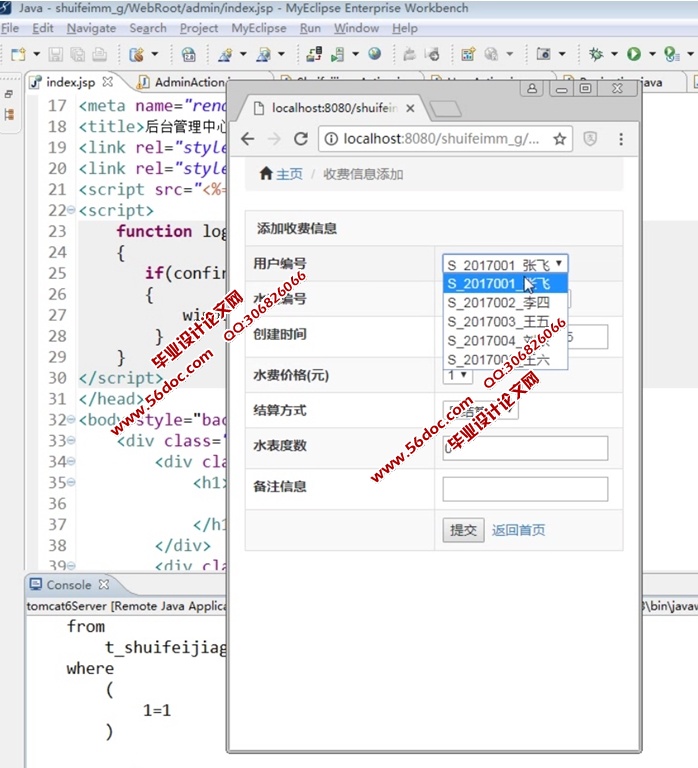698x768 pixels.
Task: Click the server connection toolbar icon
Action: click(313, 54)
